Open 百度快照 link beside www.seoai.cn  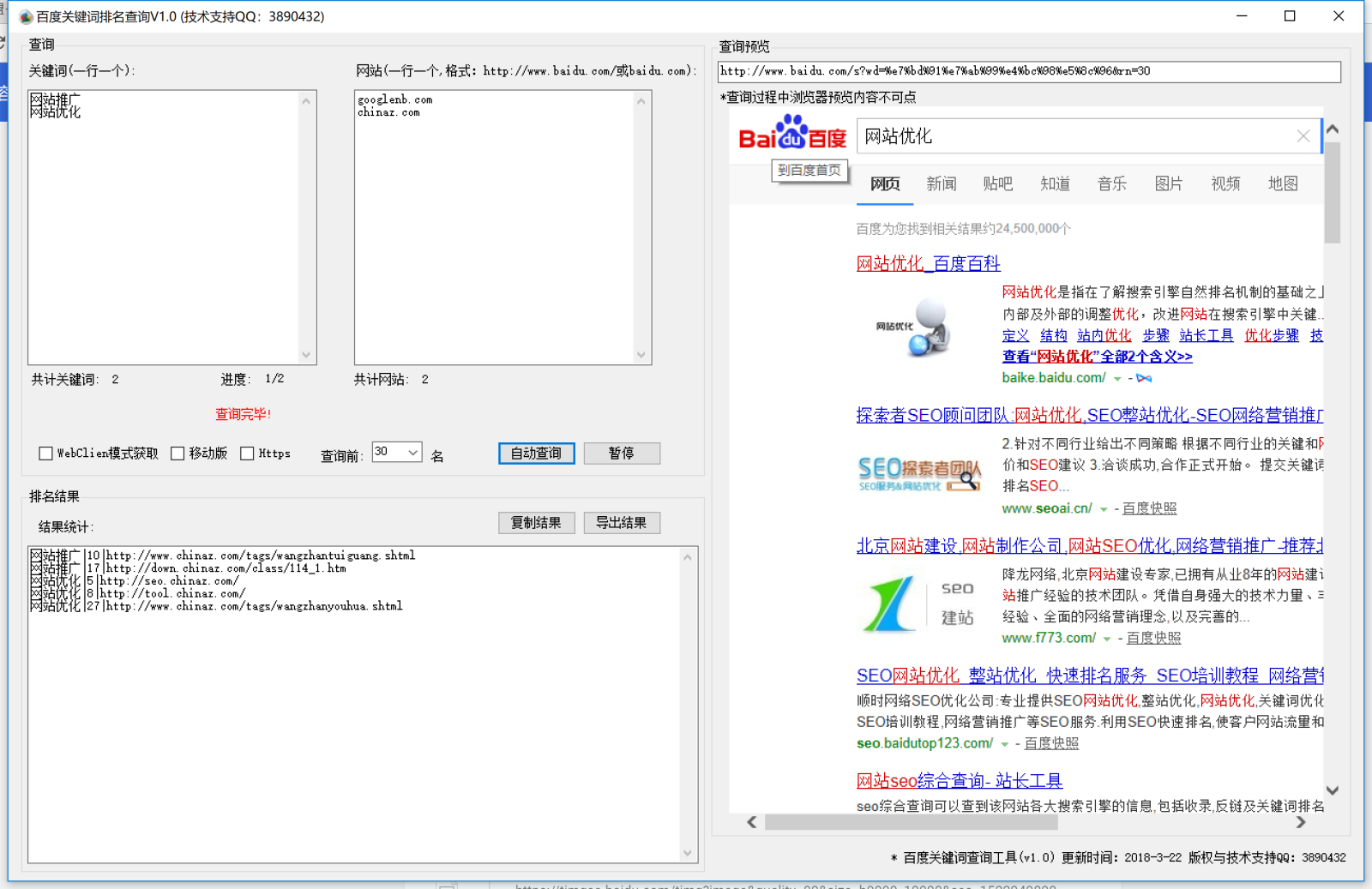1150,509
